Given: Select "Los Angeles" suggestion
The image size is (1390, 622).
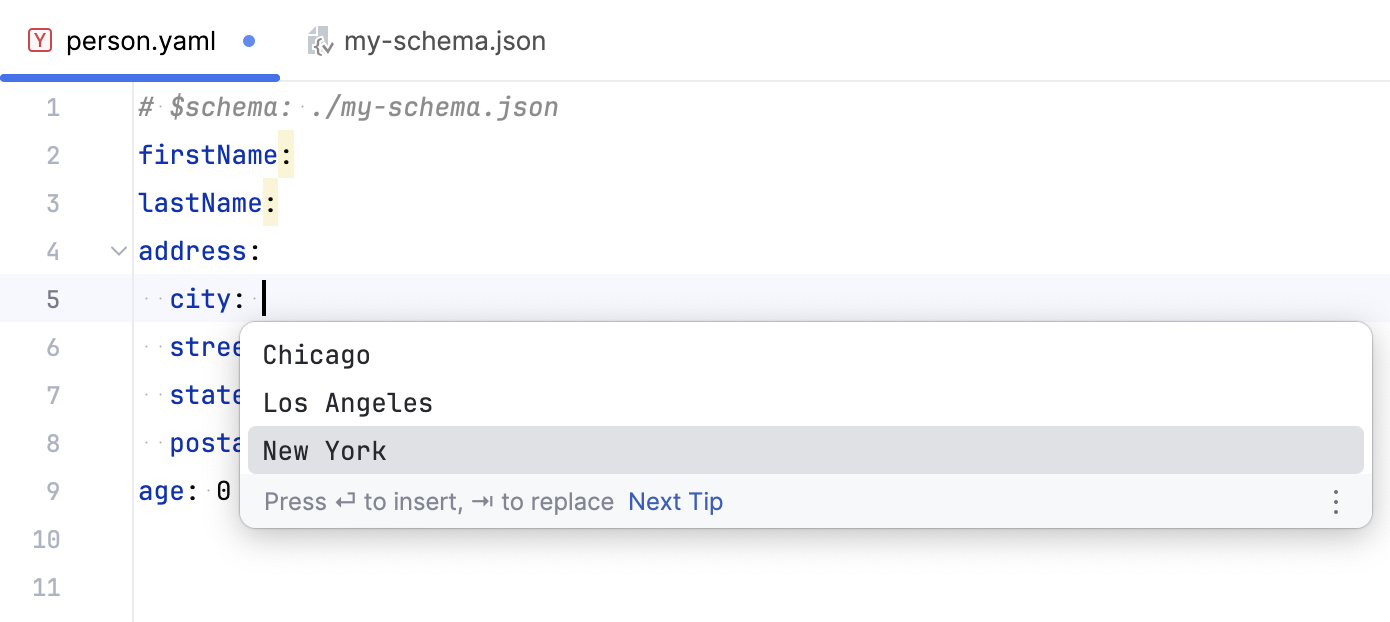Looking at the screenshot, I should (x=347, y=402).
